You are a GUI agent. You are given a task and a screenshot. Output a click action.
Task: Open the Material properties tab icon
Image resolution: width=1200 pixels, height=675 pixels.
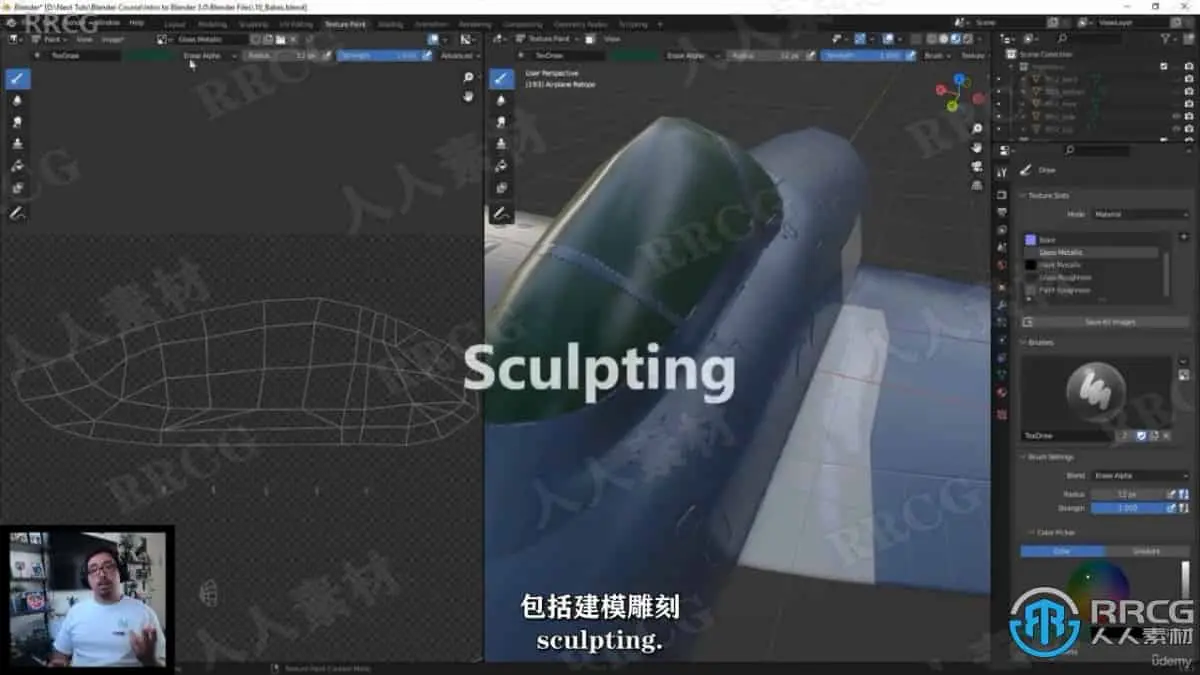[x=1002, y=392]
